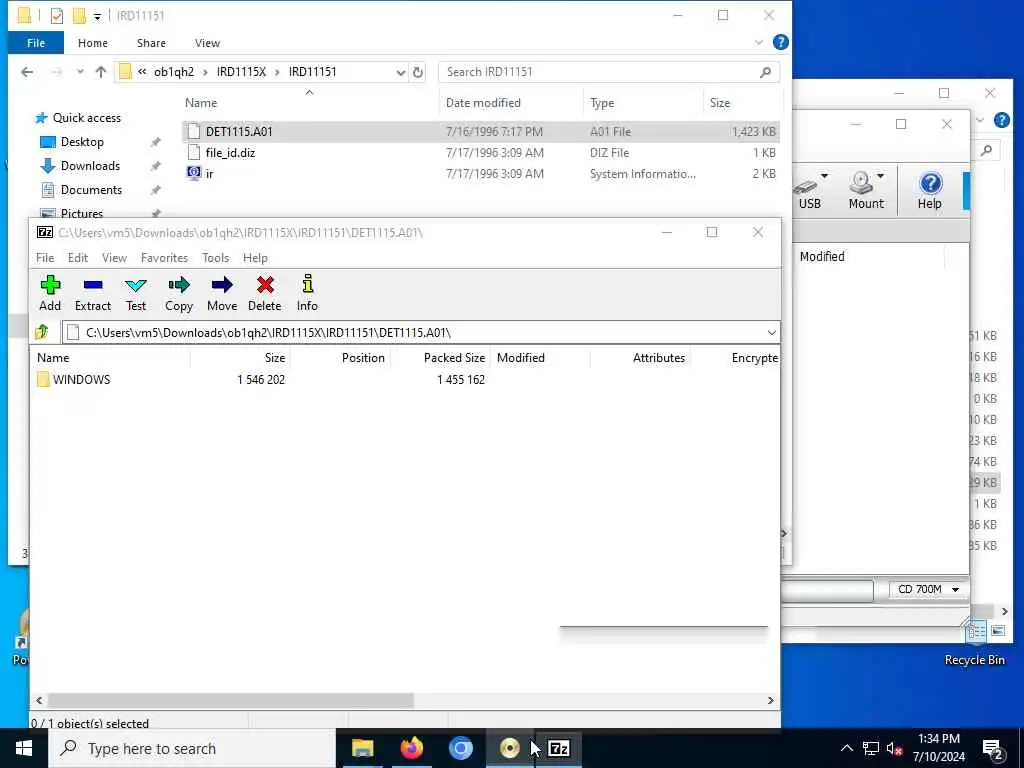The width and height of the screenshot is (1024, 768).
Task: Click the Add button in 7-Zip
Action: [x=50, y=293]
